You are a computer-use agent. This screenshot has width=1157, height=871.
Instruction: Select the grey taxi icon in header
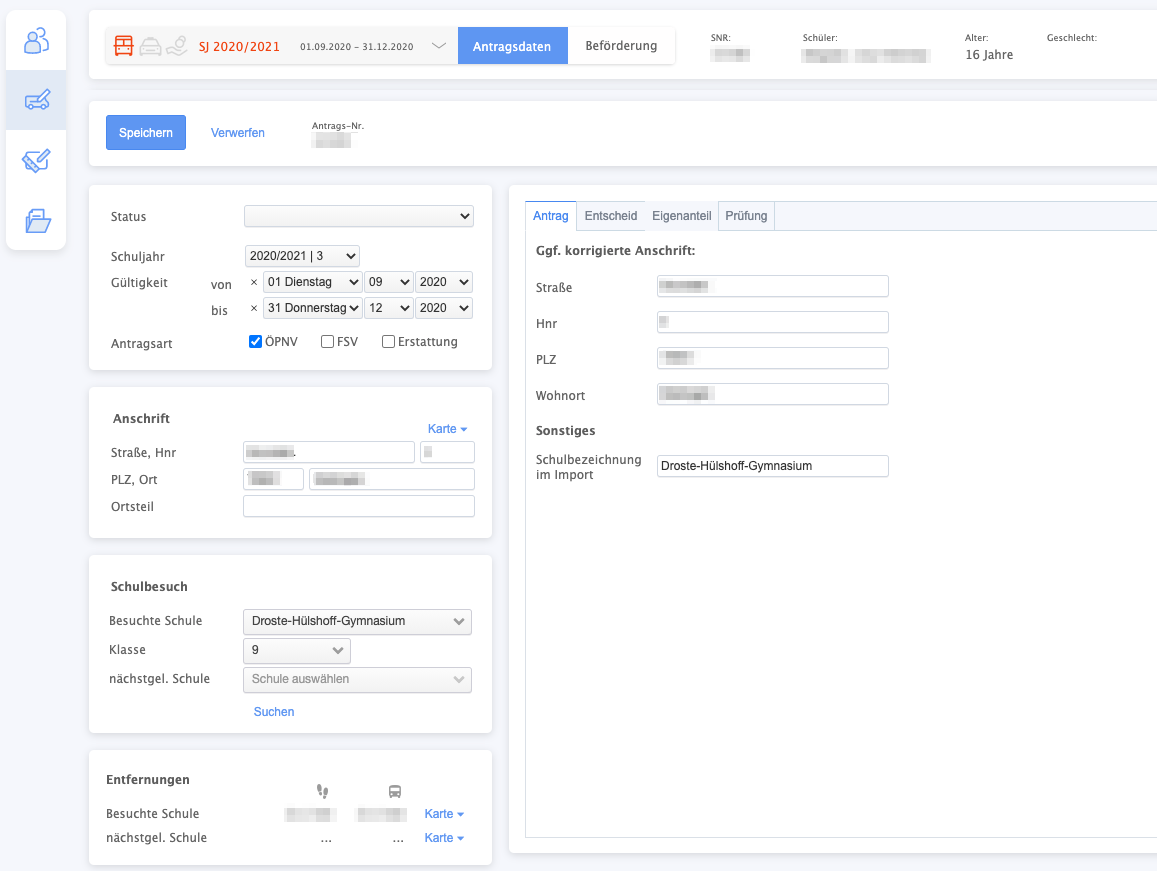point(150,46)
